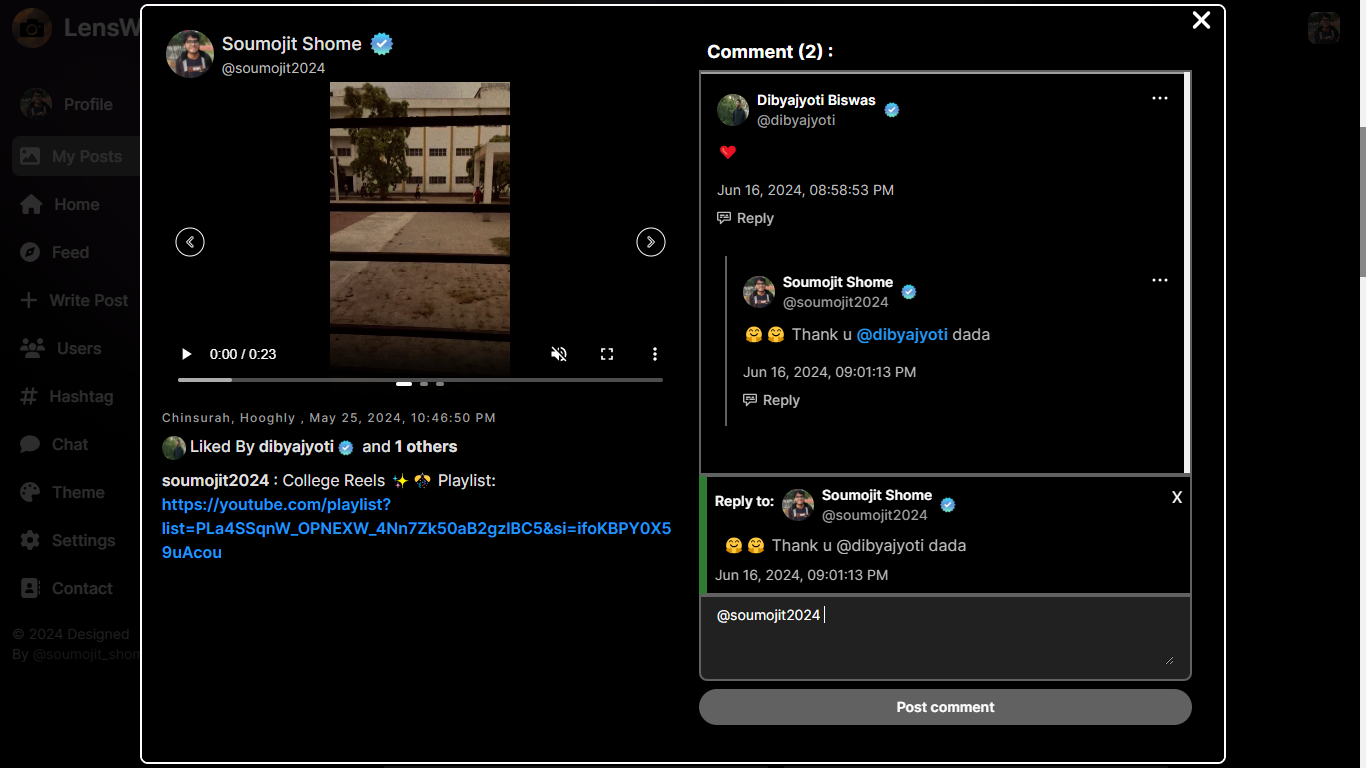This screenshot has width=1366, height=768.
Task: Open Profile in the sidebar
Action: click(x=76, y=104)
